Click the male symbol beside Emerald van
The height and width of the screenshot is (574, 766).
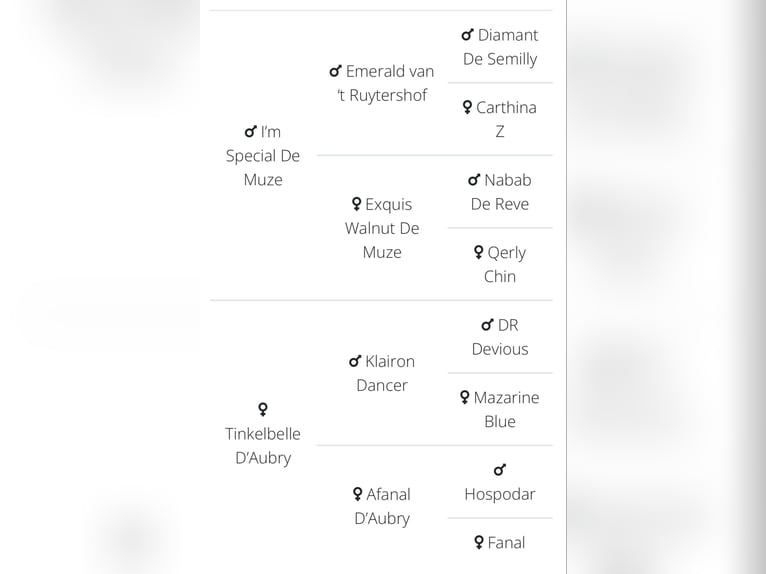coord(335,71)
